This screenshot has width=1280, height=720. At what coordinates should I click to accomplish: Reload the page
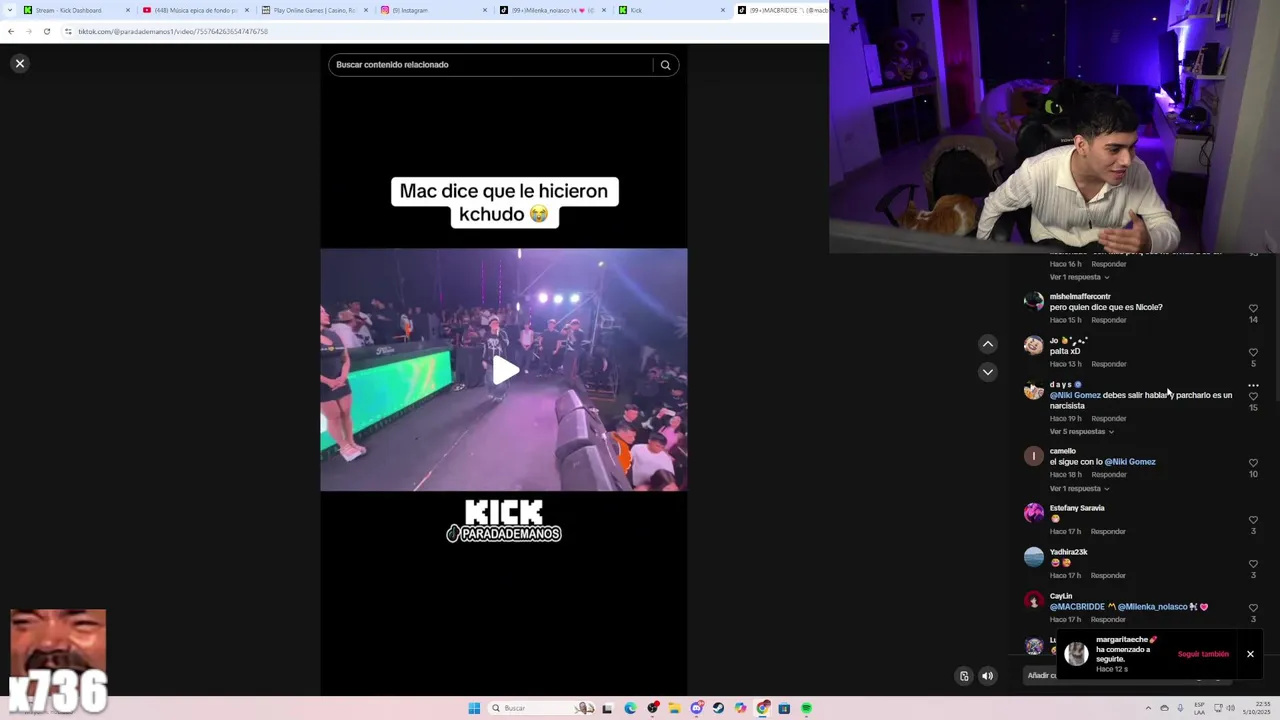pyautogui.click(x=46, y=31)
